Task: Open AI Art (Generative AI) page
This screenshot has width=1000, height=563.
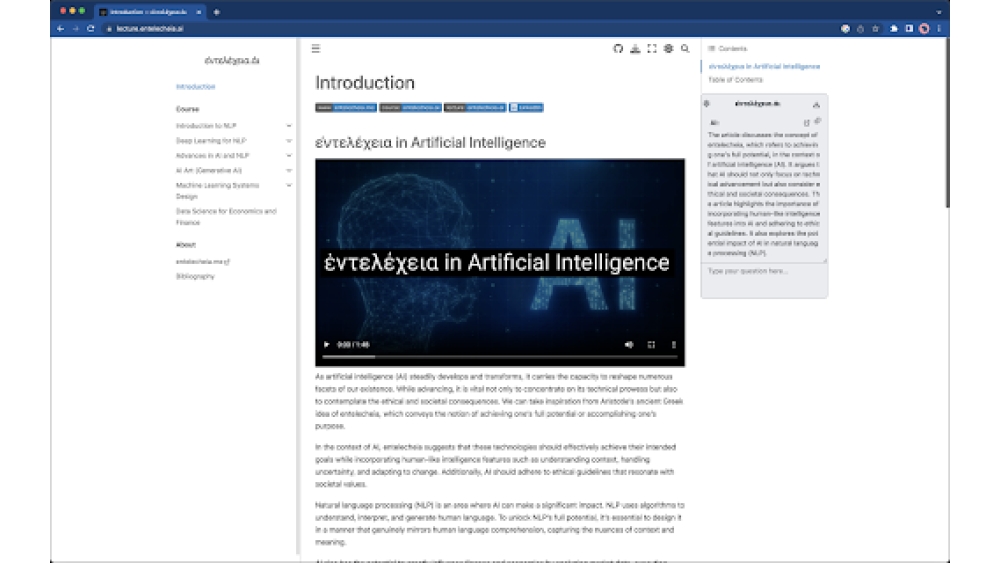Action: pyautogui.click(x=209, y=171)
